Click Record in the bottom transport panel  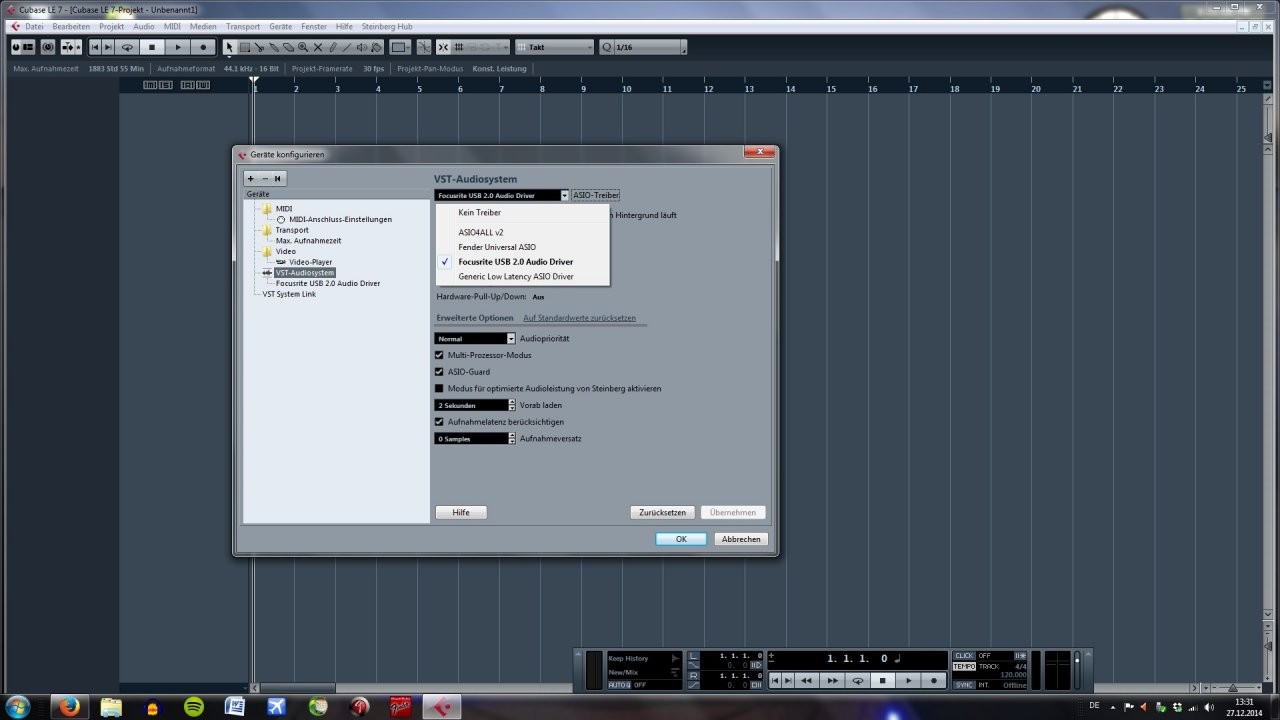(934, 680)
